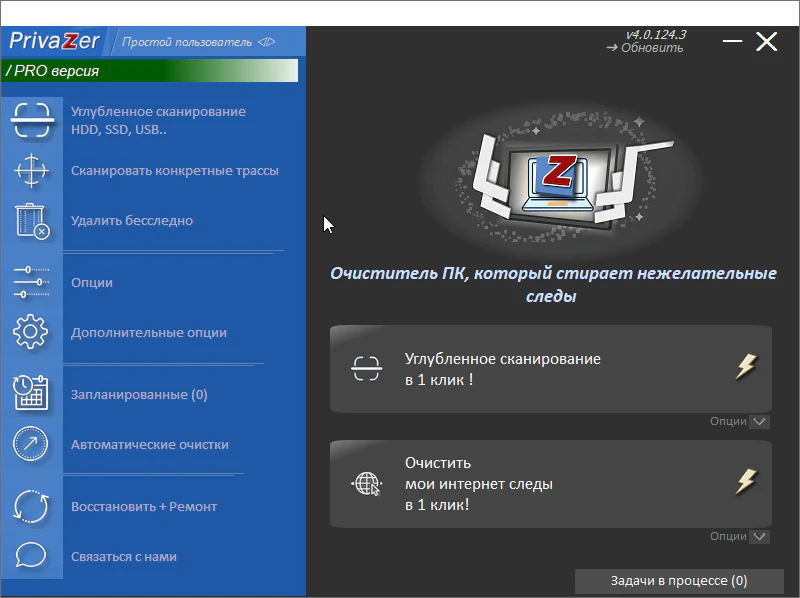Click the speech bubble contact icon
This screenshot has width=800, height=598.
(x=31, y=555)
